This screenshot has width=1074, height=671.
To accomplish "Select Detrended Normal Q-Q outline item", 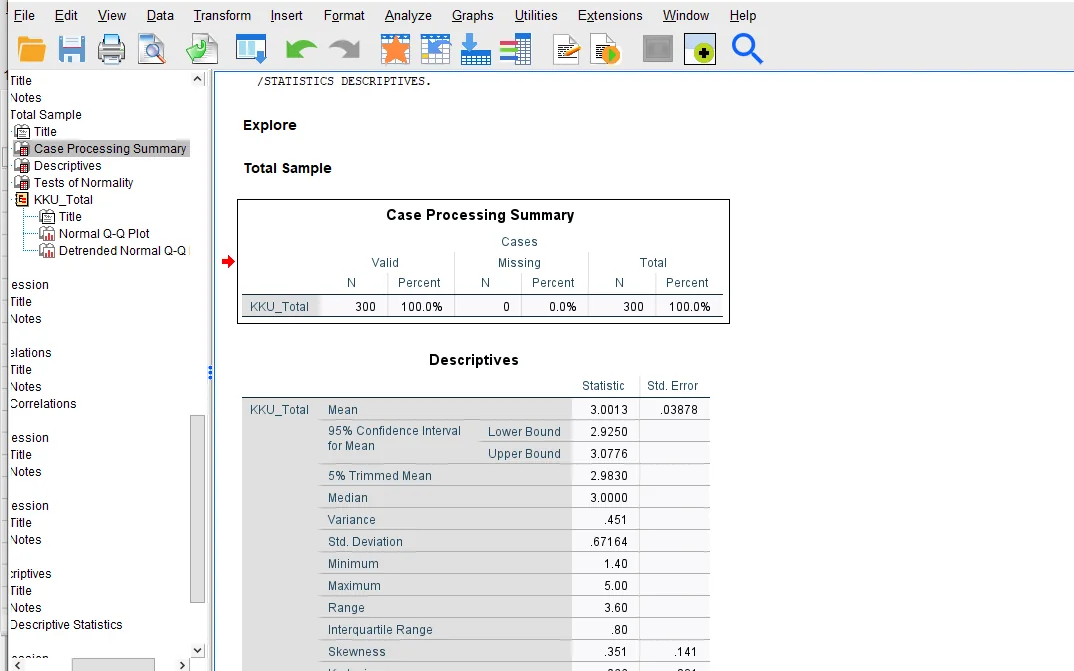I will pos(122,251).
